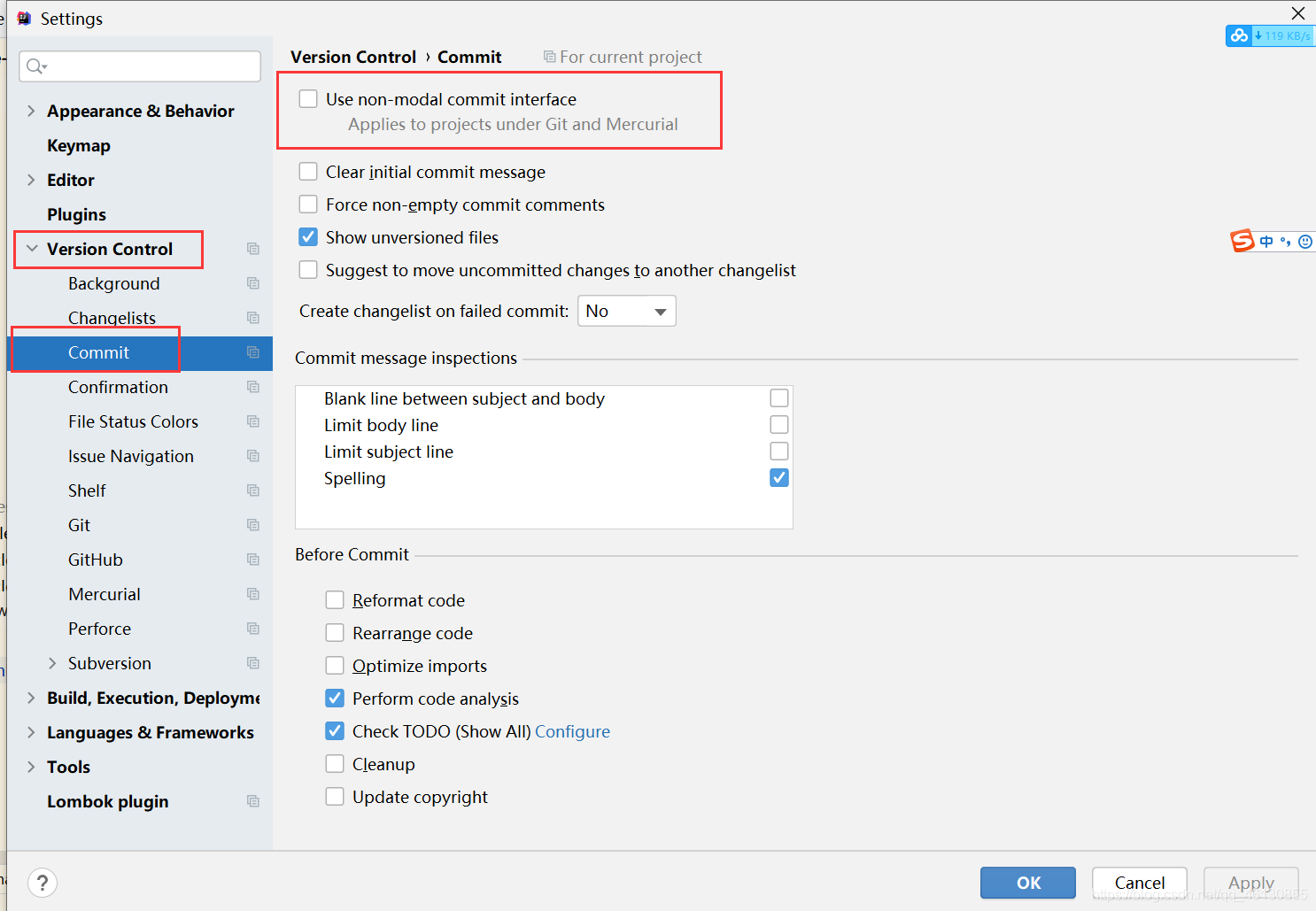The height and width of the screenshot is (911, 1316).
Task: Expand Appearance & Behavior section
Action: click(31, 111)
